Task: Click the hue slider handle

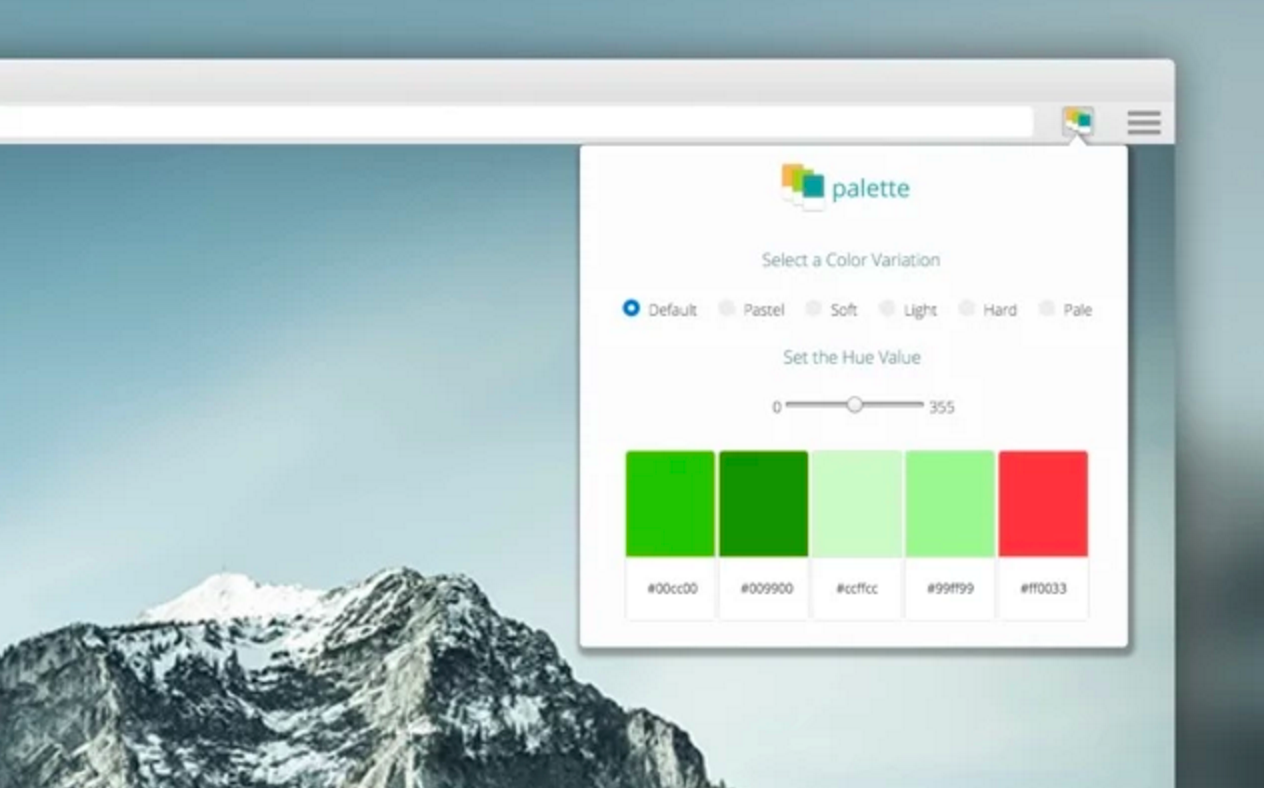Action: [854, 404]
